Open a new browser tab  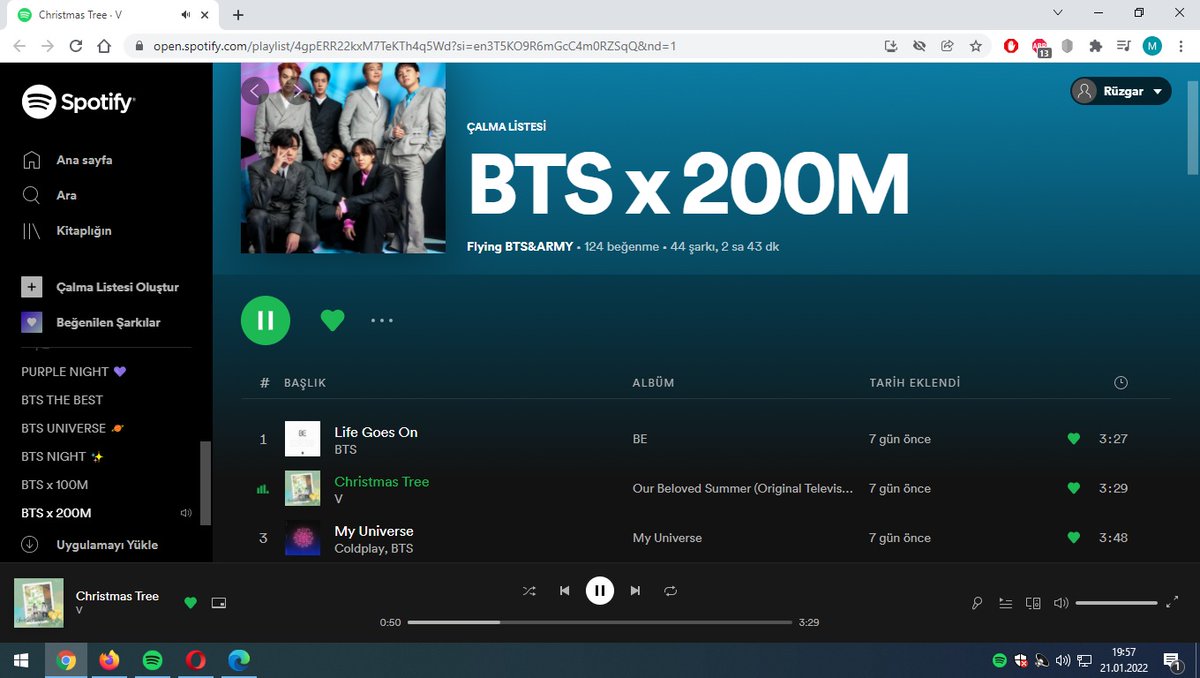[x=238, y=15]
